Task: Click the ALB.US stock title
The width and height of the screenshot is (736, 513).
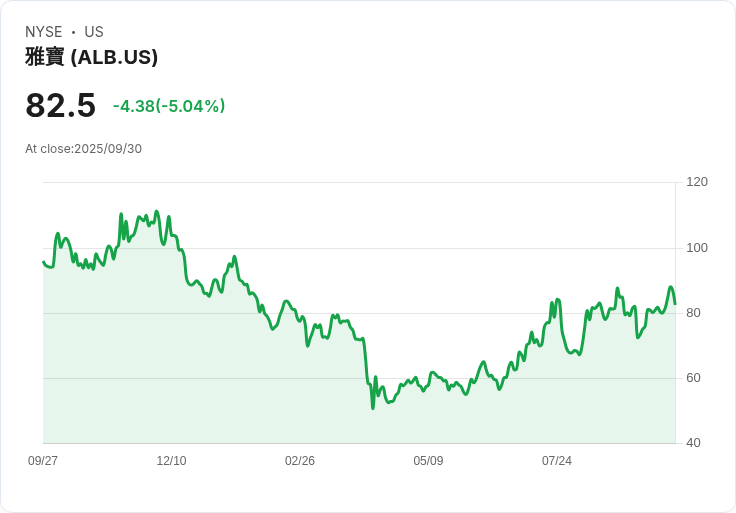Action: pos(92,57)
